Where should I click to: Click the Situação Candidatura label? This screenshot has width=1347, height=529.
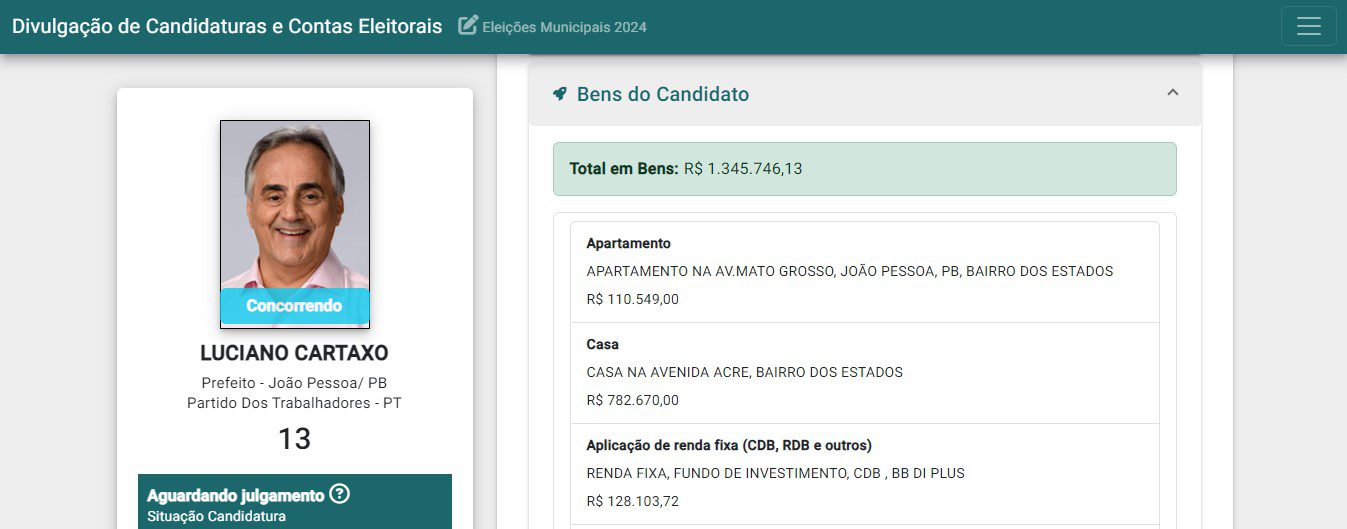point(216,516)
